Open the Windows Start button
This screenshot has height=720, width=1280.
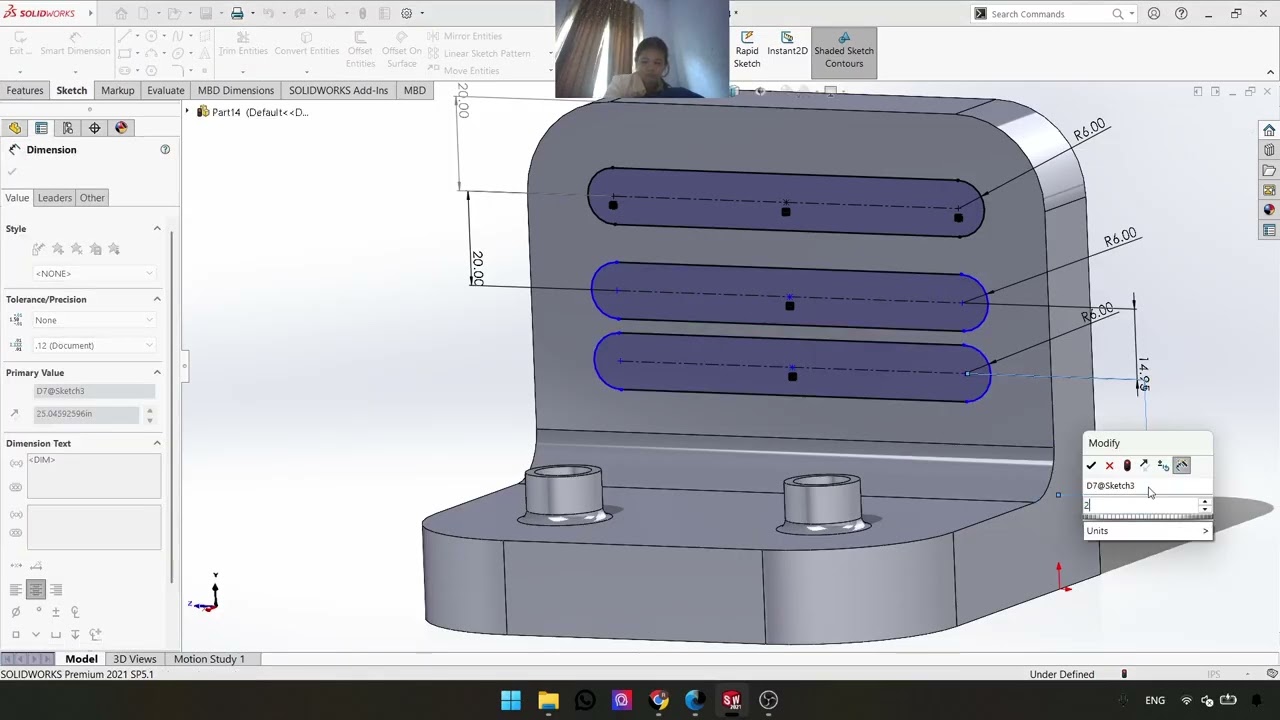(x=511, y=700)
